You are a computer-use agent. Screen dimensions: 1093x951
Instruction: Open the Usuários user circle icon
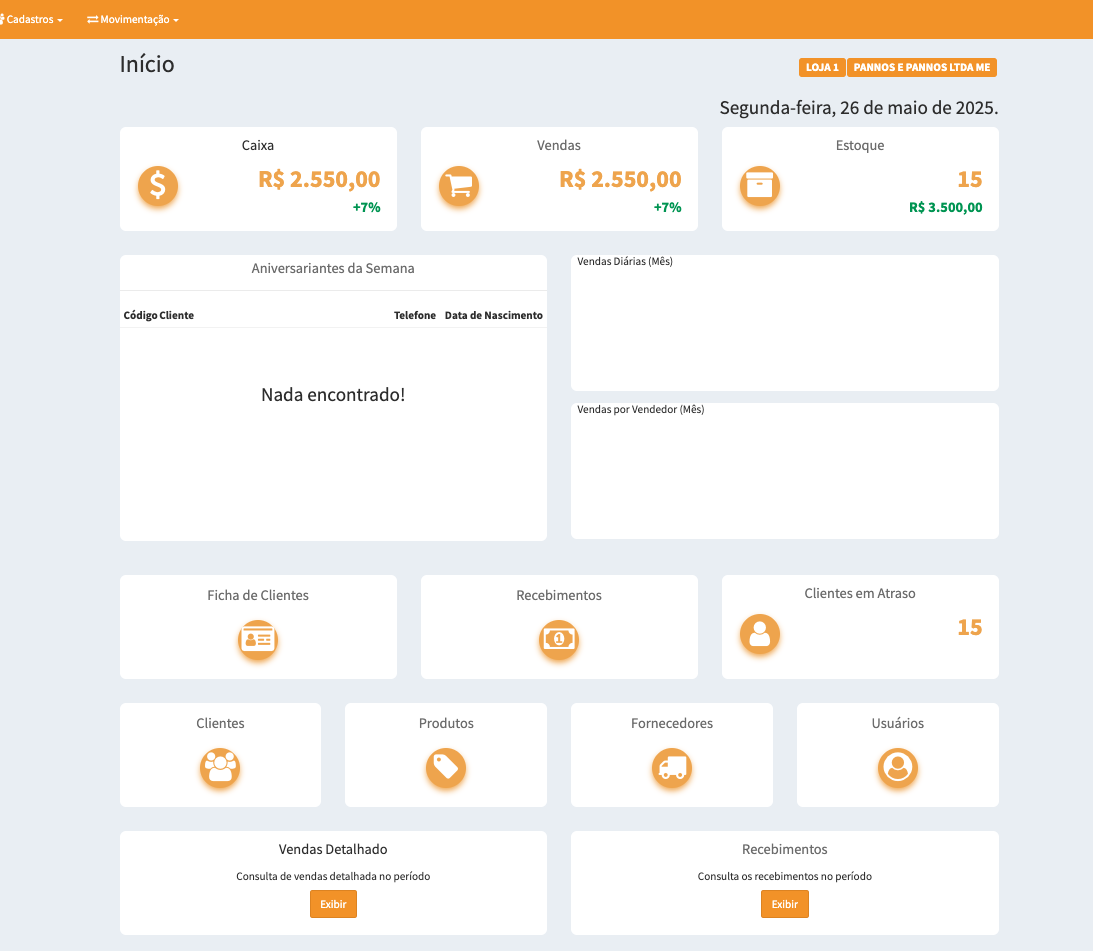point(898,768)
